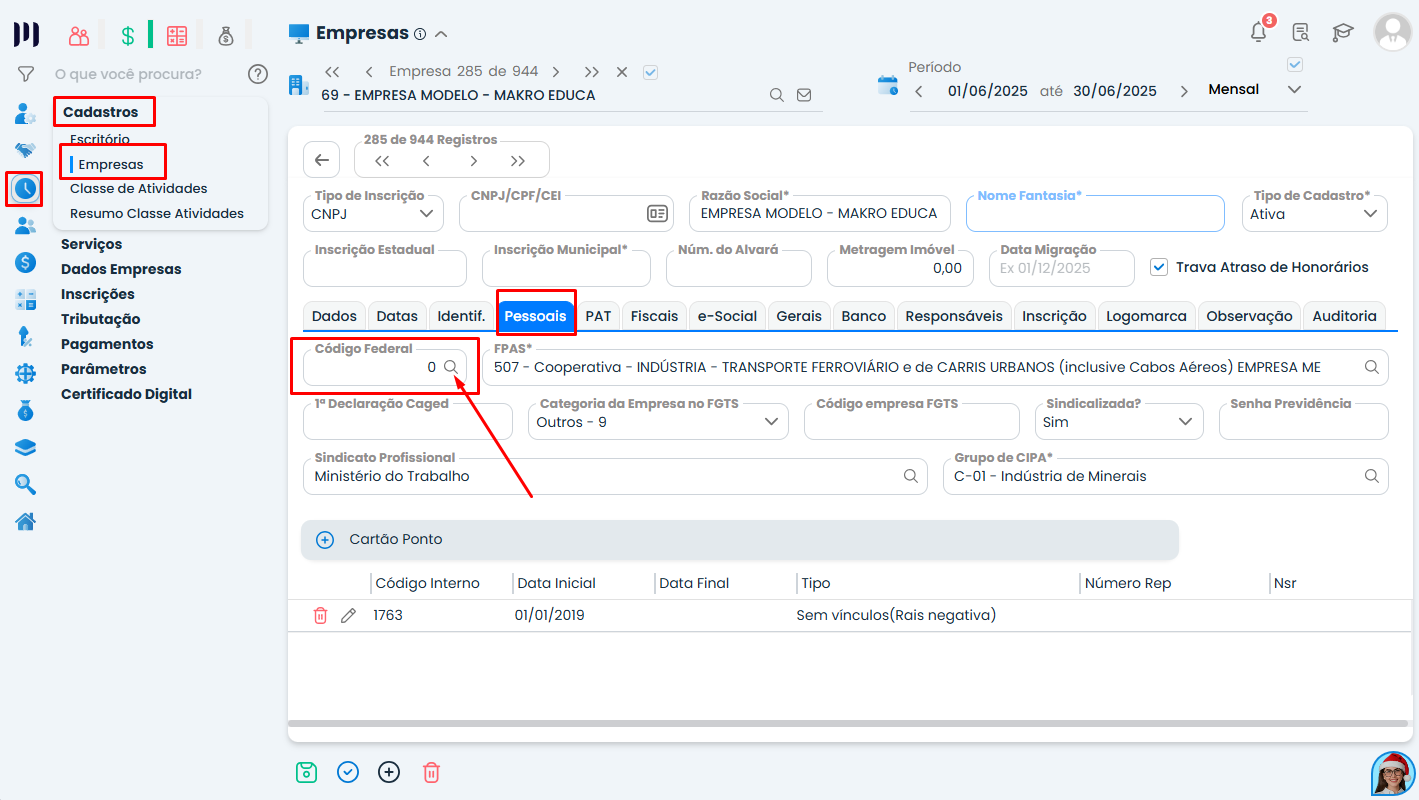Expand the Cartão Ponto section

[x=325, y=540]
